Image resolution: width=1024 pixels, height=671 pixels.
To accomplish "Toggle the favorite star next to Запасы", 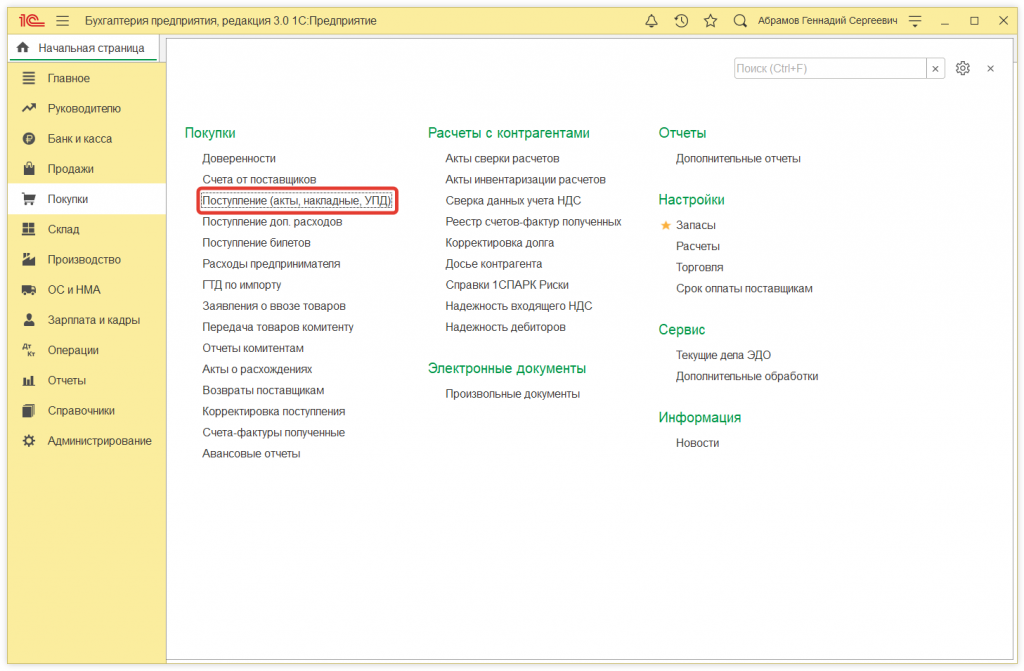I will (x=666, y=226).
